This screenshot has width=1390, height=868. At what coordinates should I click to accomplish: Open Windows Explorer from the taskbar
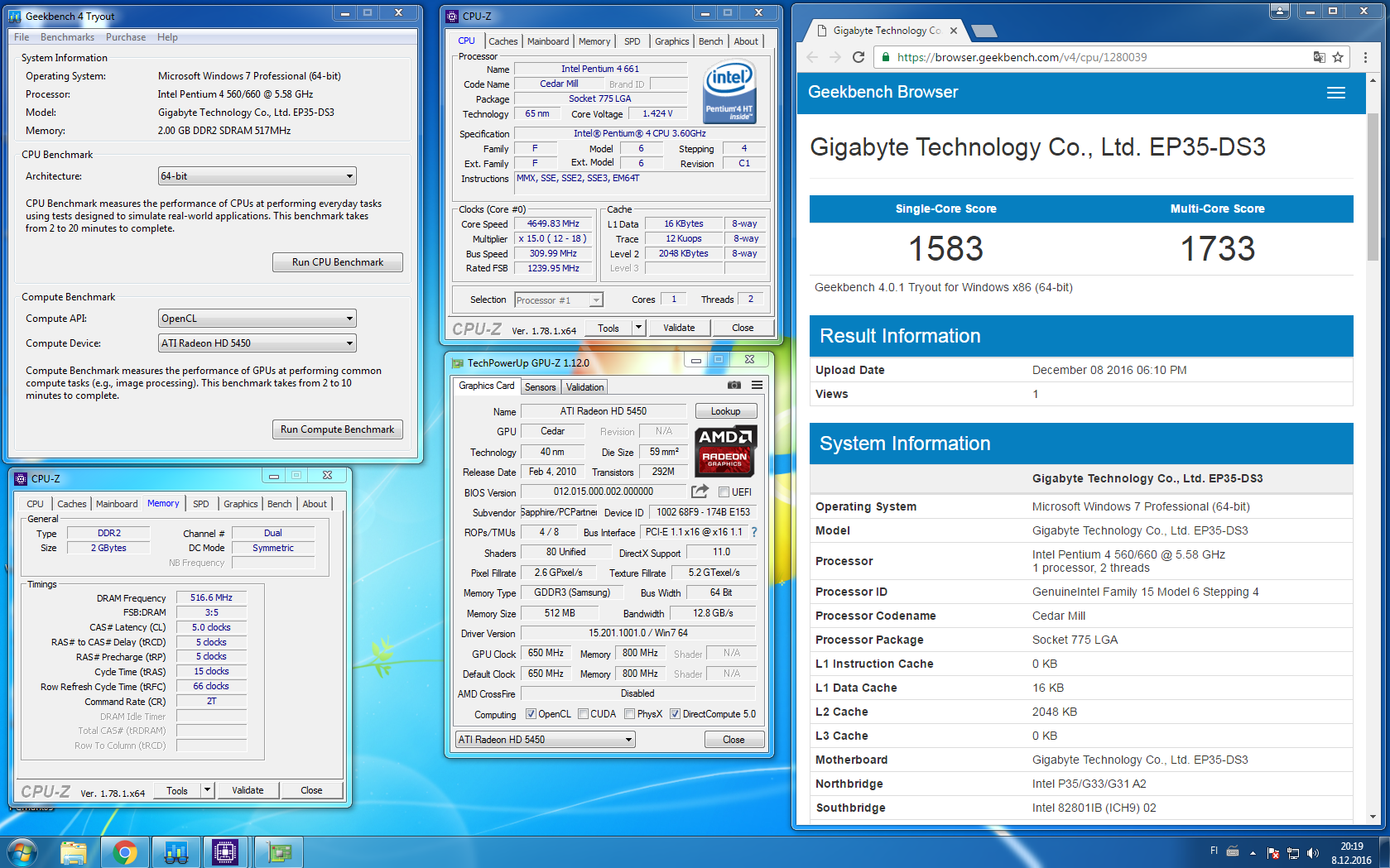point(74,851)
